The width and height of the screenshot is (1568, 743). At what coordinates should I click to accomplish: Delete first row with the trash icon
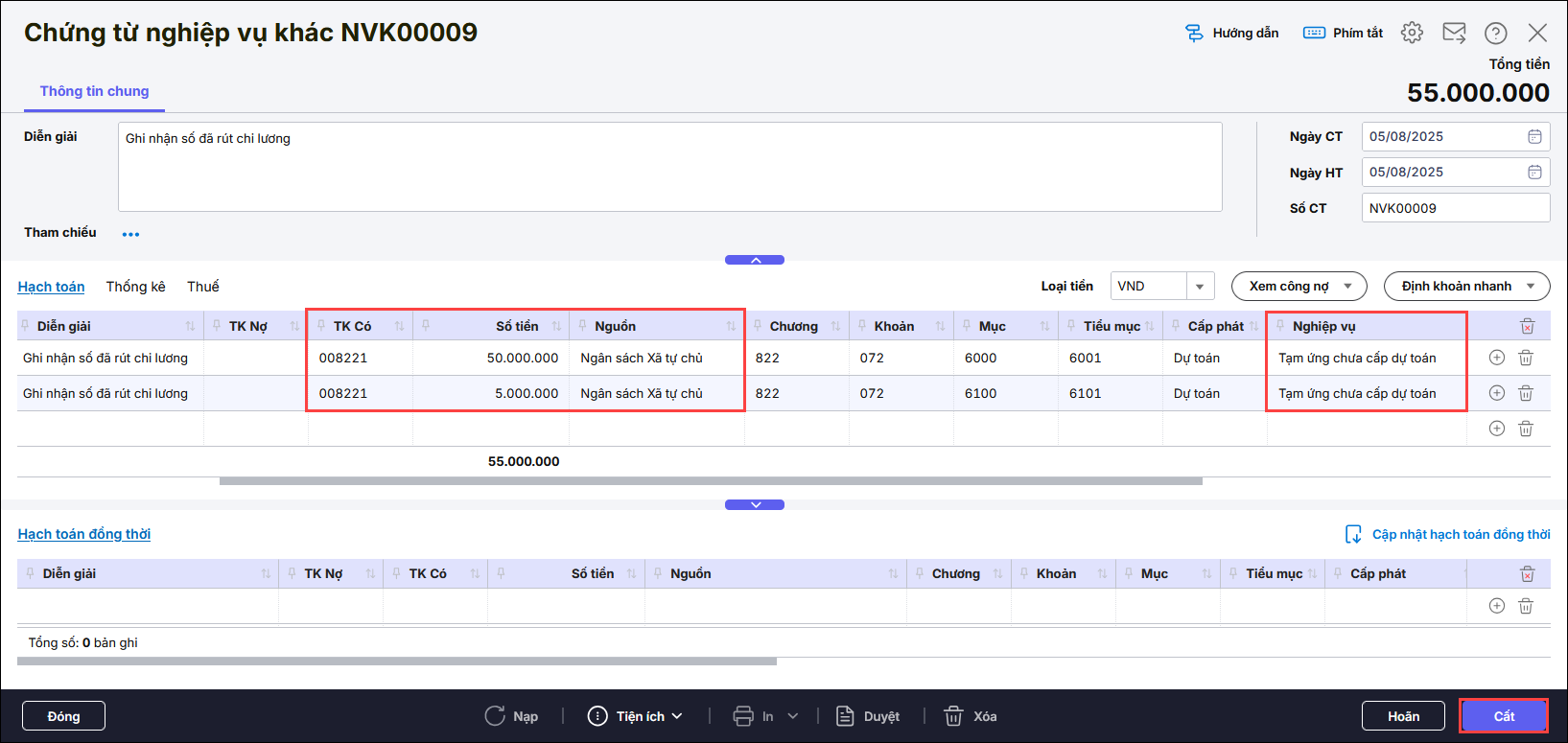[1526, 358]
